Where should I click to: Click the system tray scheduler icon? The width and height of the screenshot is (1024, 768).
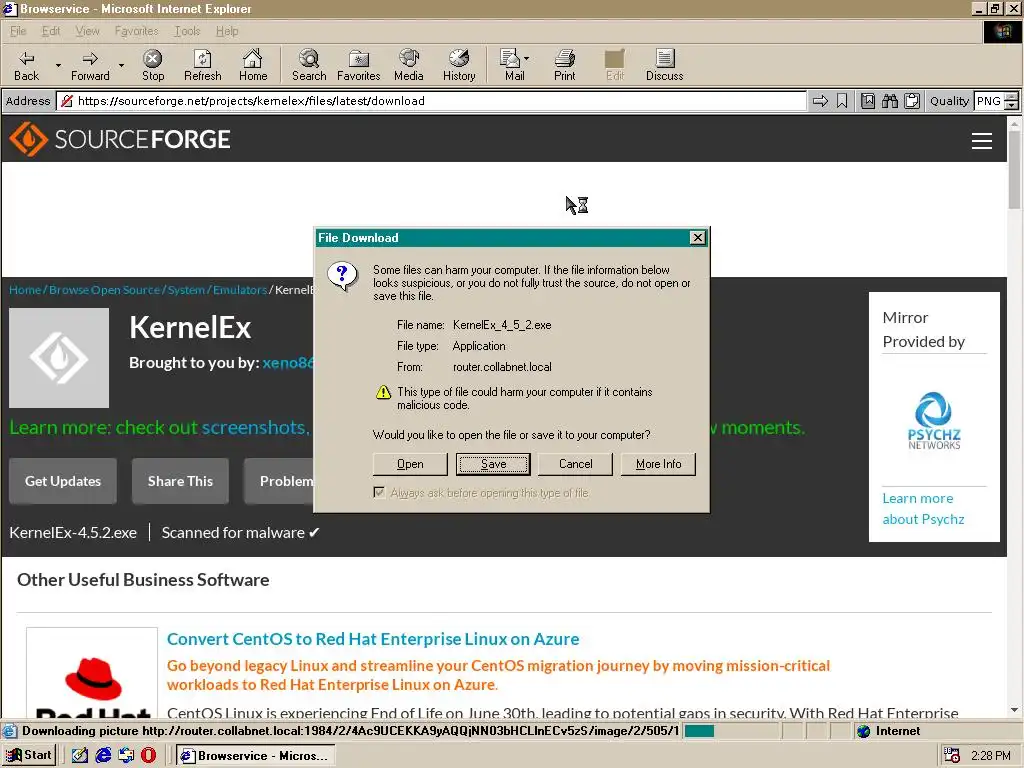952,756
